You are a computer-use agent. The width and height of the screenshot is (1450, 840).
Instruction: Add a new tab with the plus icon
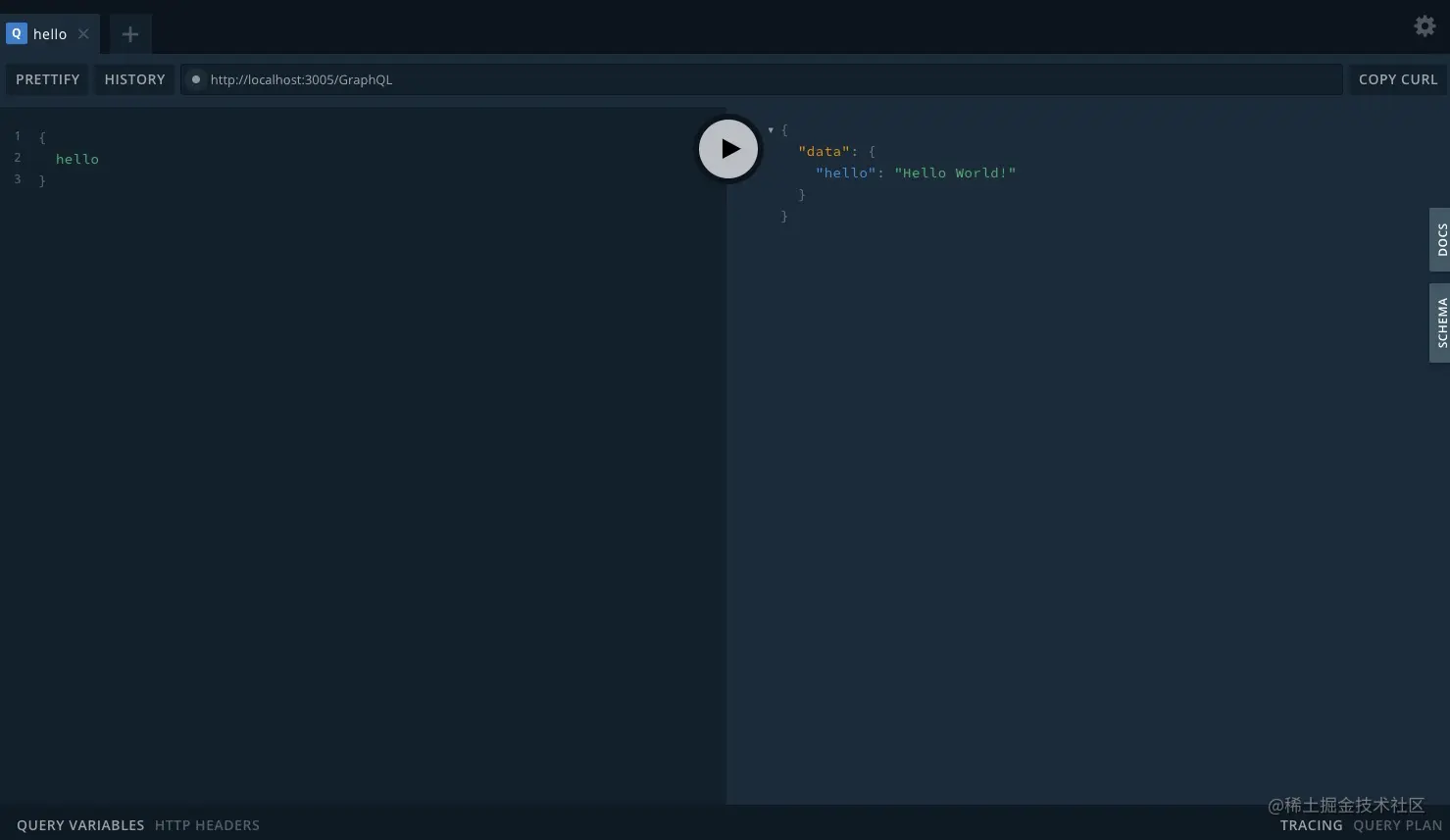pos(130,34)
